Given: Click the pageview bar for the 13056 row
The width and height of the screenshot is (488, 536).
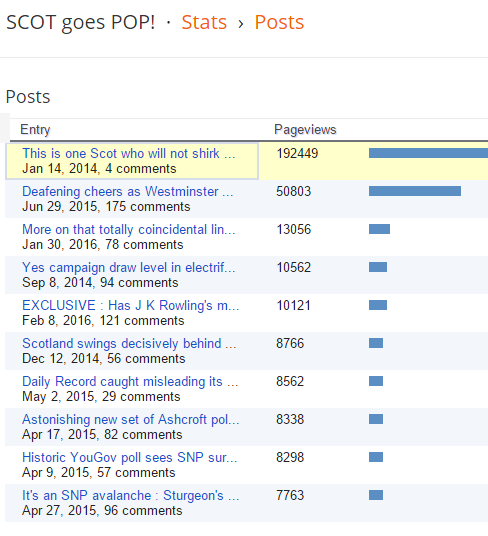Looking at the screenshot, I should coord(379,229).
